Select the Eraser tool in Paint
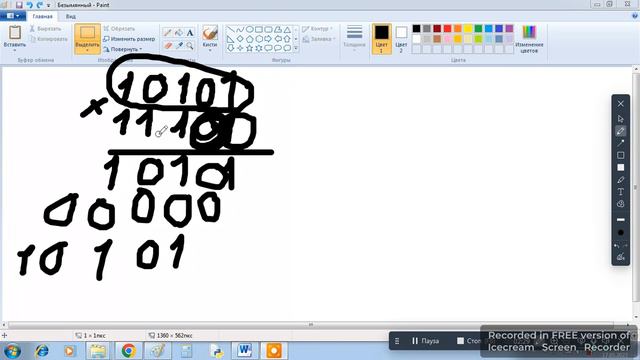Image resolution: width=640 pixels, height=360 pixels. pos(167,46)
